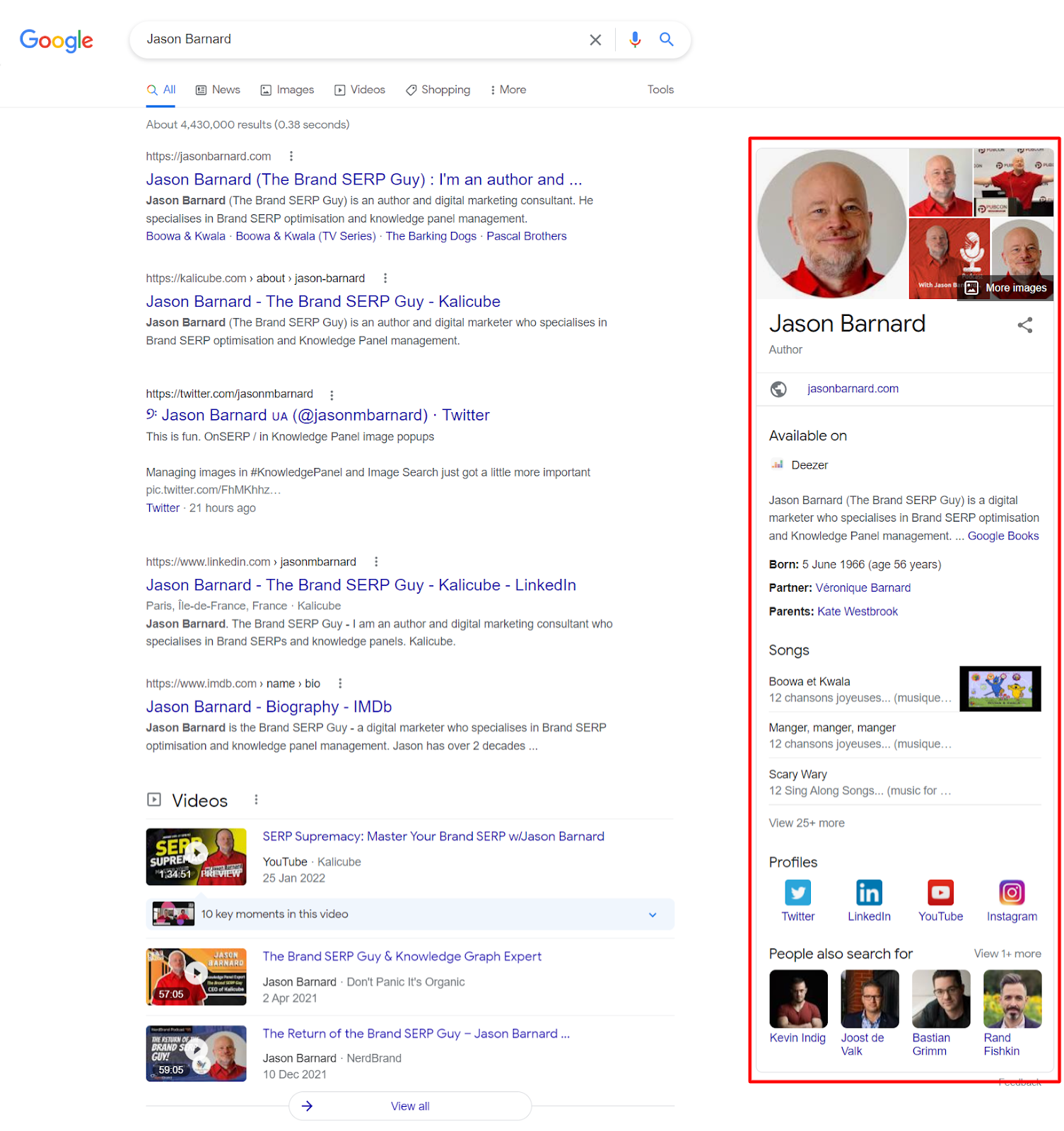
Task: Open Kevin Indig's related person photo
Action: 798,999
